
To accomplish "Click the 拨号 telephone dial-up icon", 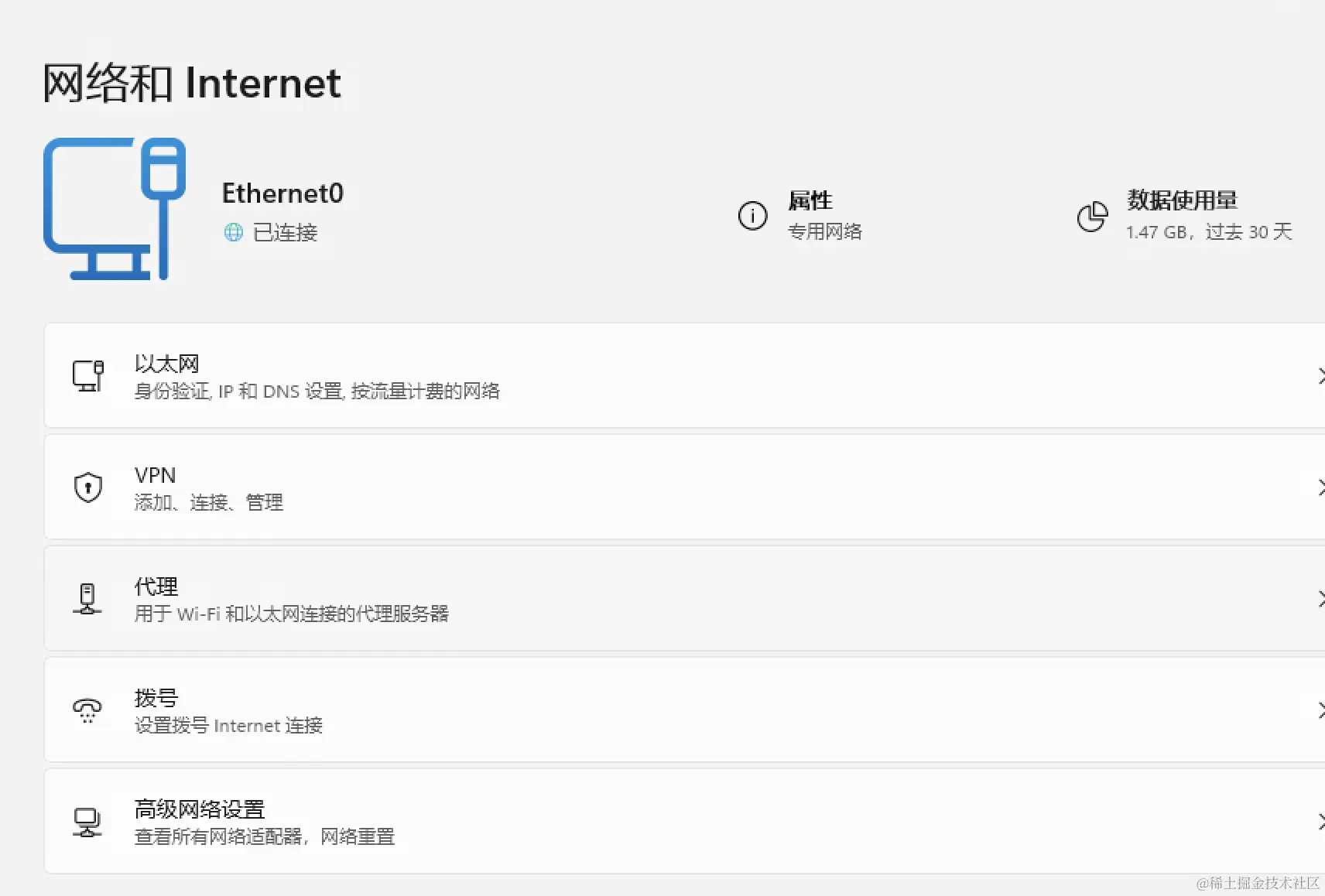I will click(x=87, y=710).
